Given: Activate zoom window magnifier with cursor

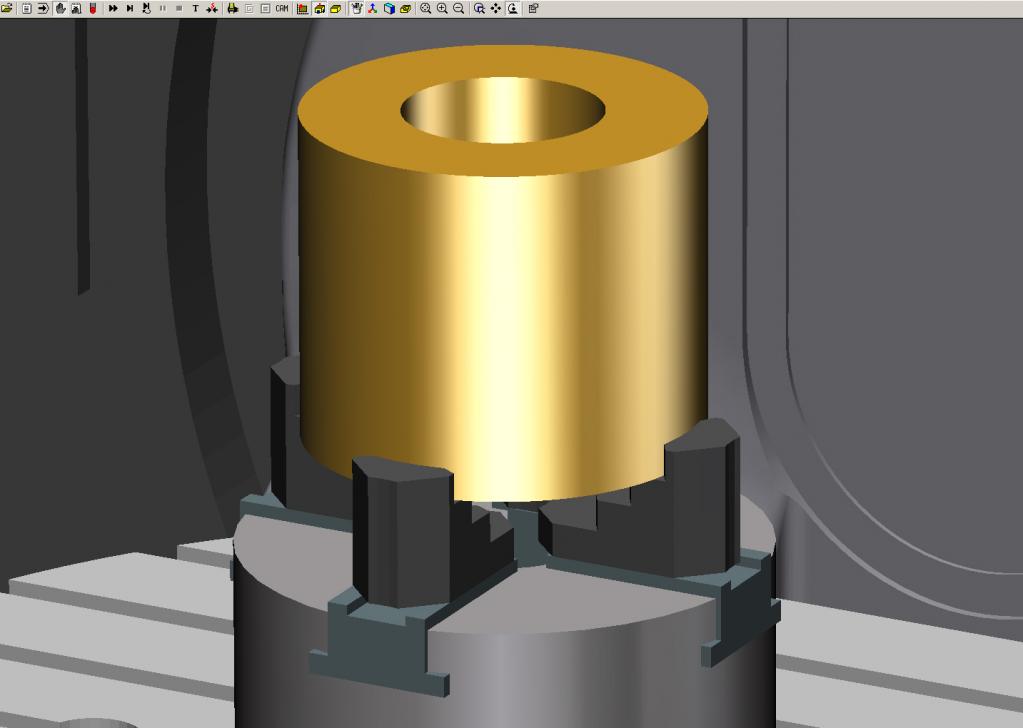Looking at the screenshot, I should [x=480, y=8].
